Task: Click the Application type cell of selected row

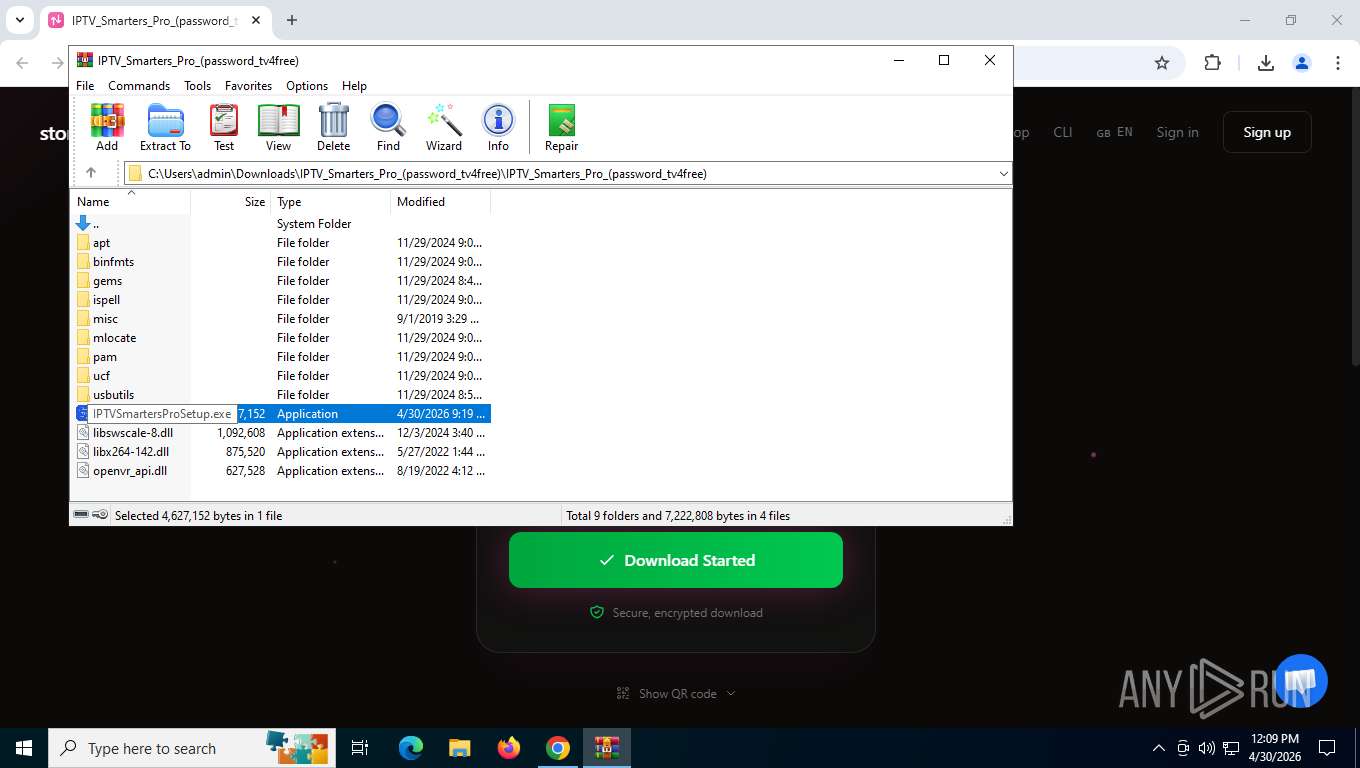Action: click(307, 414)
